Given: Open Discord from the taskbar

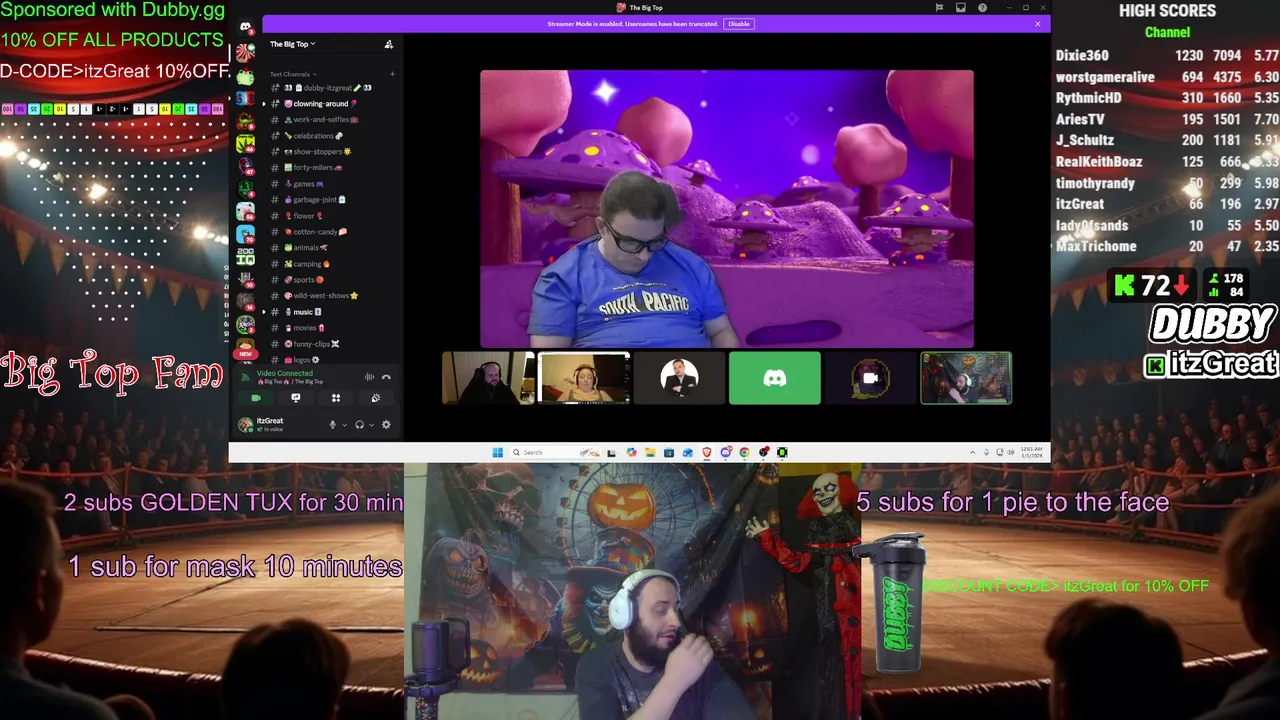Looking at the screenshot, I should point(726,452).
